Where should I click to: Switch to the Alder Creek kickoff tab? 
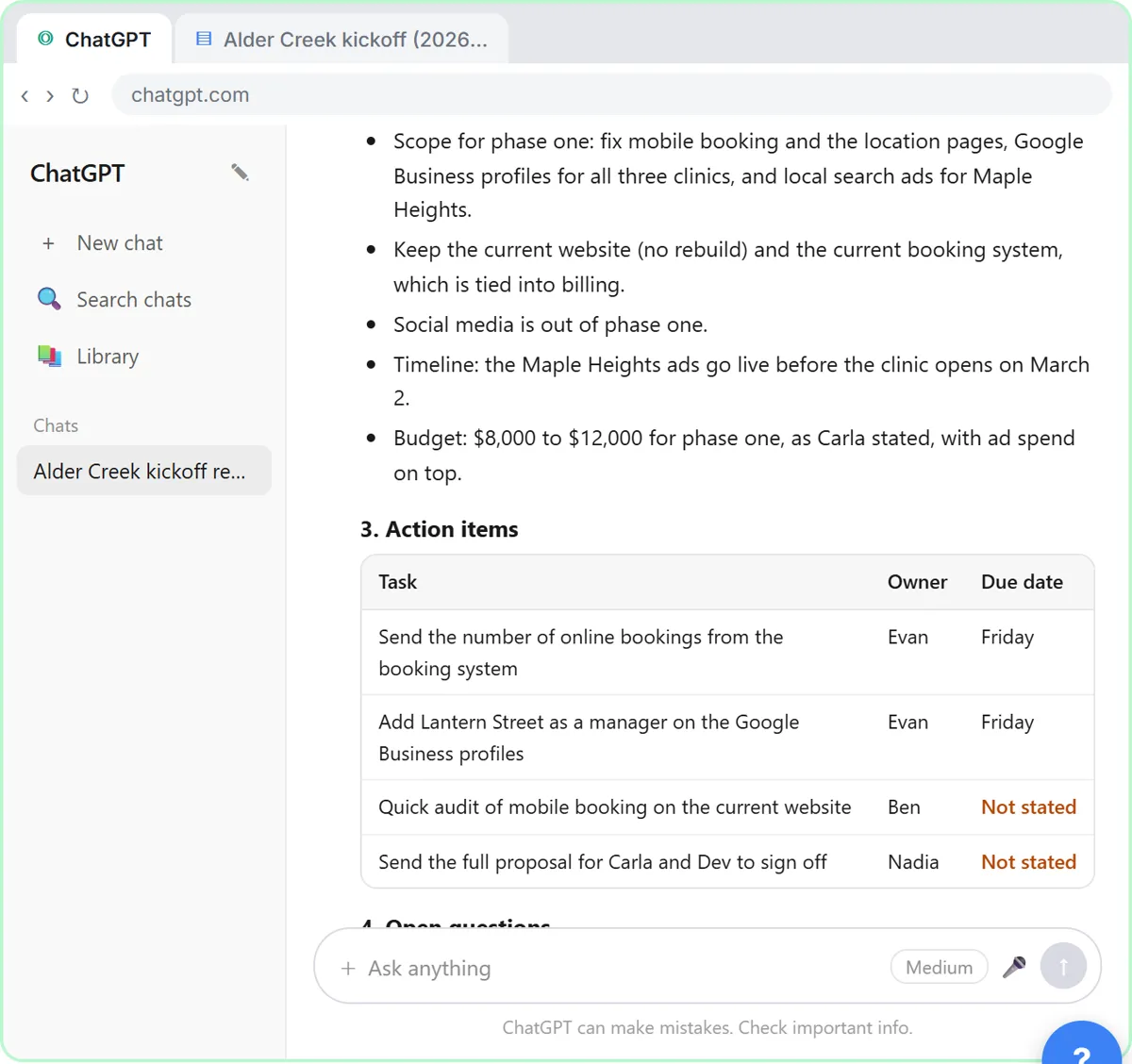click(x=341, y=39)
